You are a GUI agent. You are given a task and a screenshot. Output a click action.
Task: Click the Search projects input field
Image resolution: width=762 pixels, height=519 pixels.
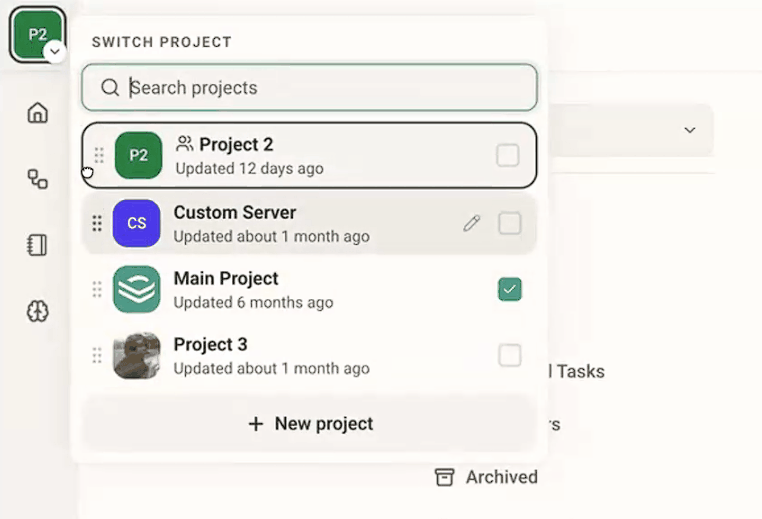point(310,88)
